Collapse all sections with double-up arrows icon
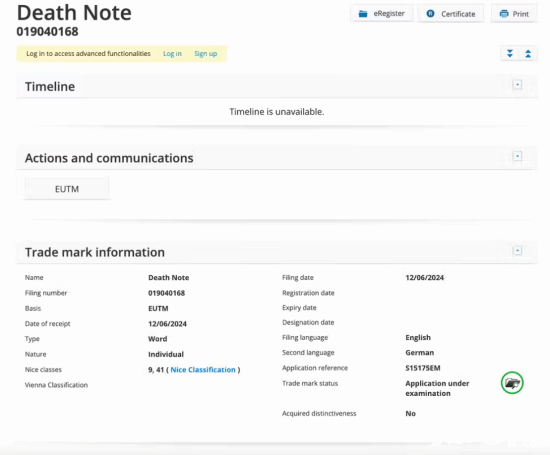Image resolution: width=550 pixels, height=455 pixels. 528,54
